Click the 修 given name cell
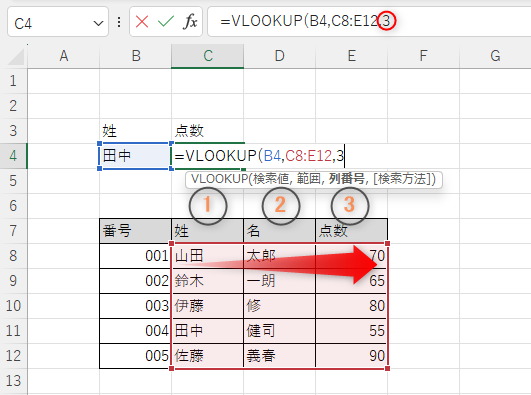Screen dimensions: 531x395 click(x=279, y=306)
